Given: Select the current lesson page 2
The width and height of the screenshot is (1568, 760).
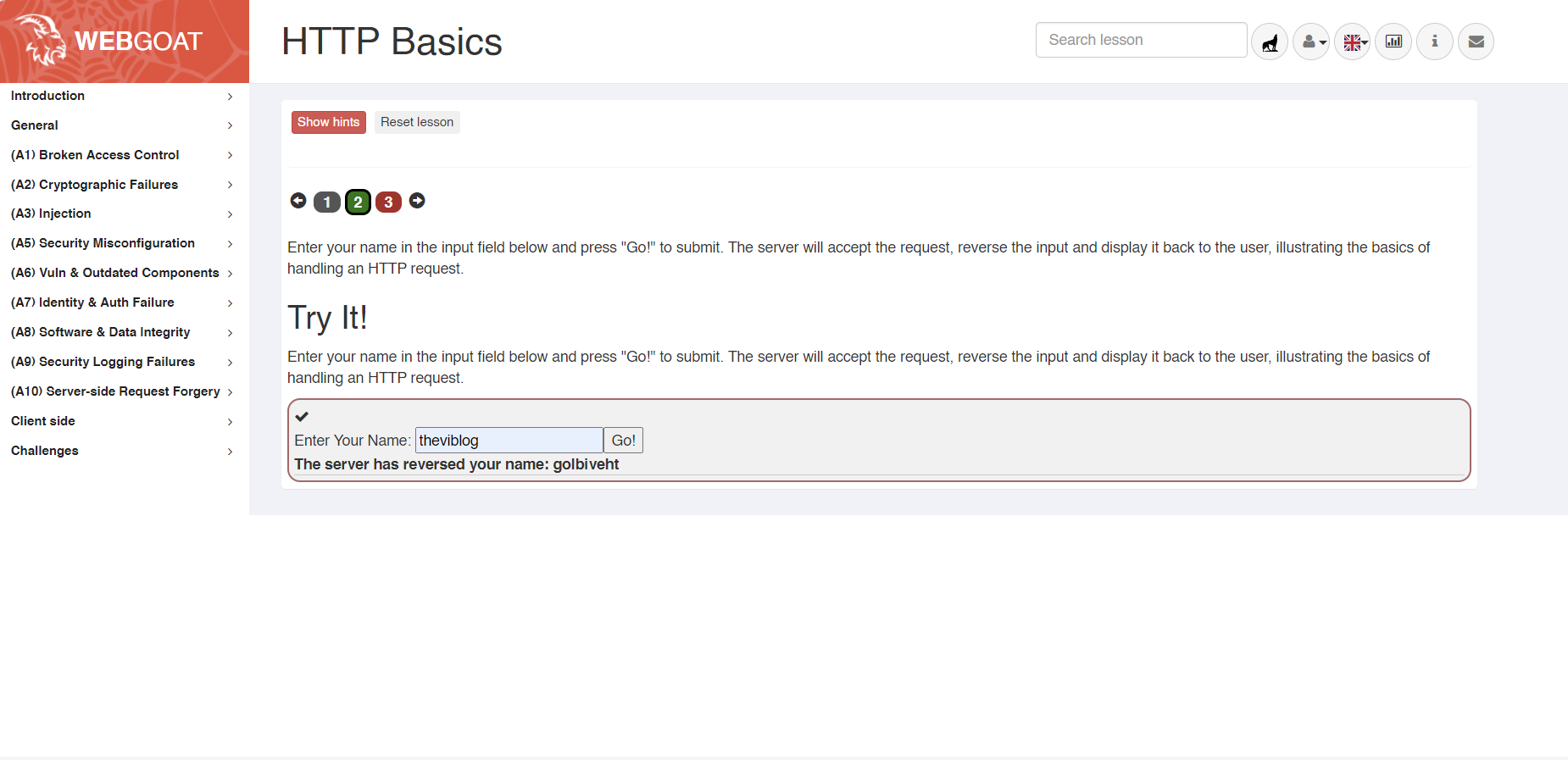Looking at the screenshot, I should pyautogui.click(x=358, y=202).
